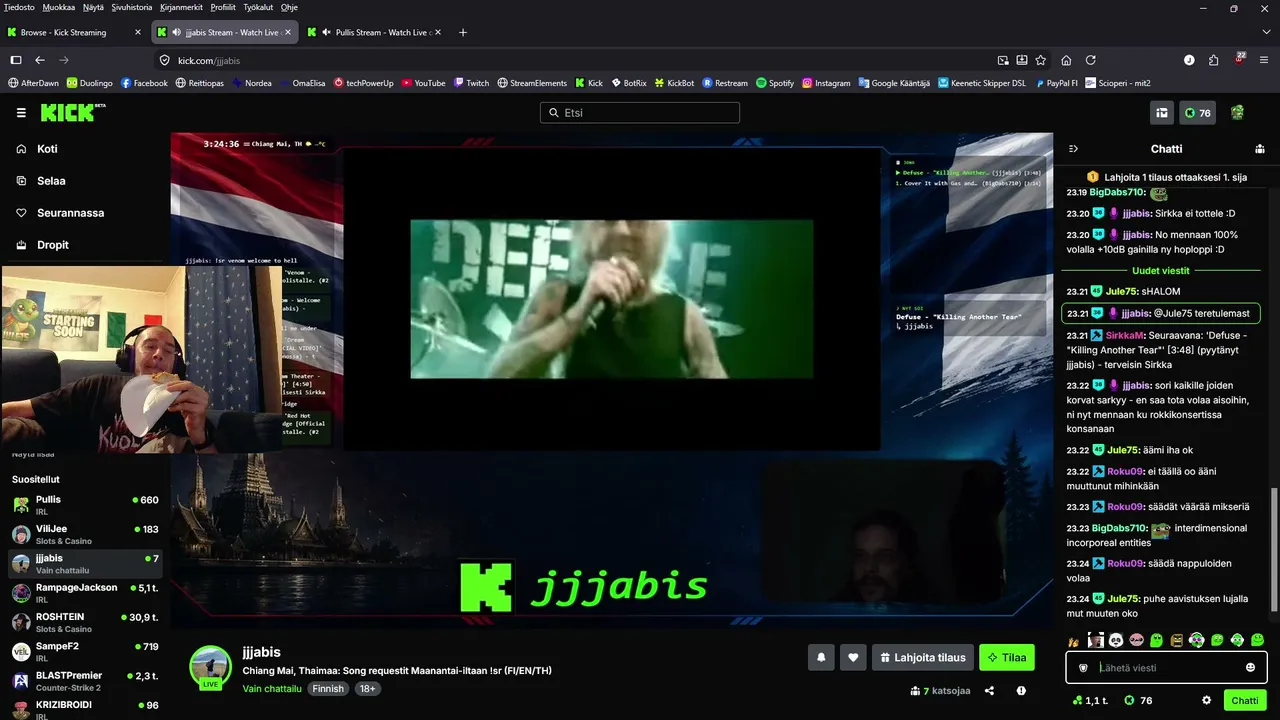Viewport: 1280px width, 720px height.
Task: Go to Firefox home page
Action: 1066,60
